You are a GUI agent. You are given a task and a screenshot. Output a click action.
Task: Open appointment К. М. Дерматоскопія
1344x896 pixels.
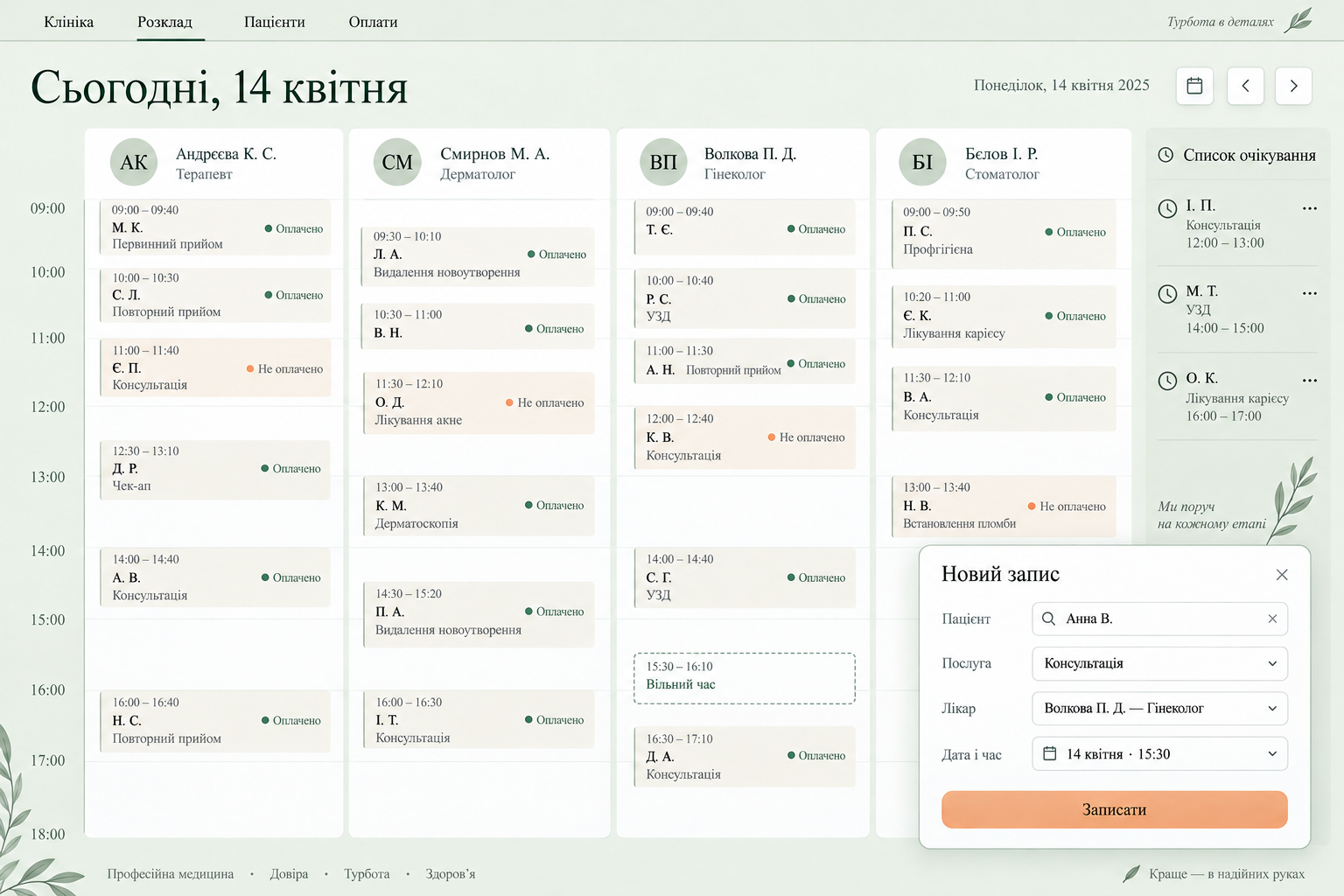click(x=479, y=506)
